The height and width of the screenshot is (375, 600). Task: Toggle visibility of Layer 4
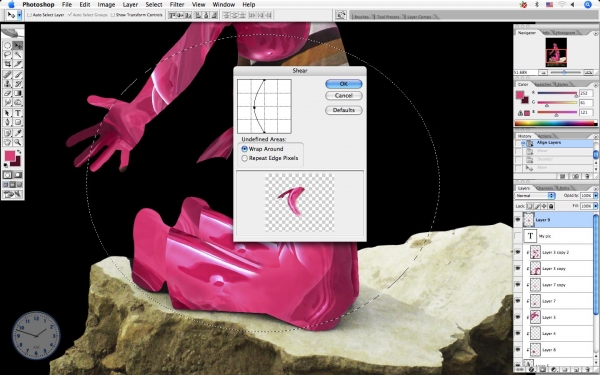pyautogui.click(x=518, y=333)
